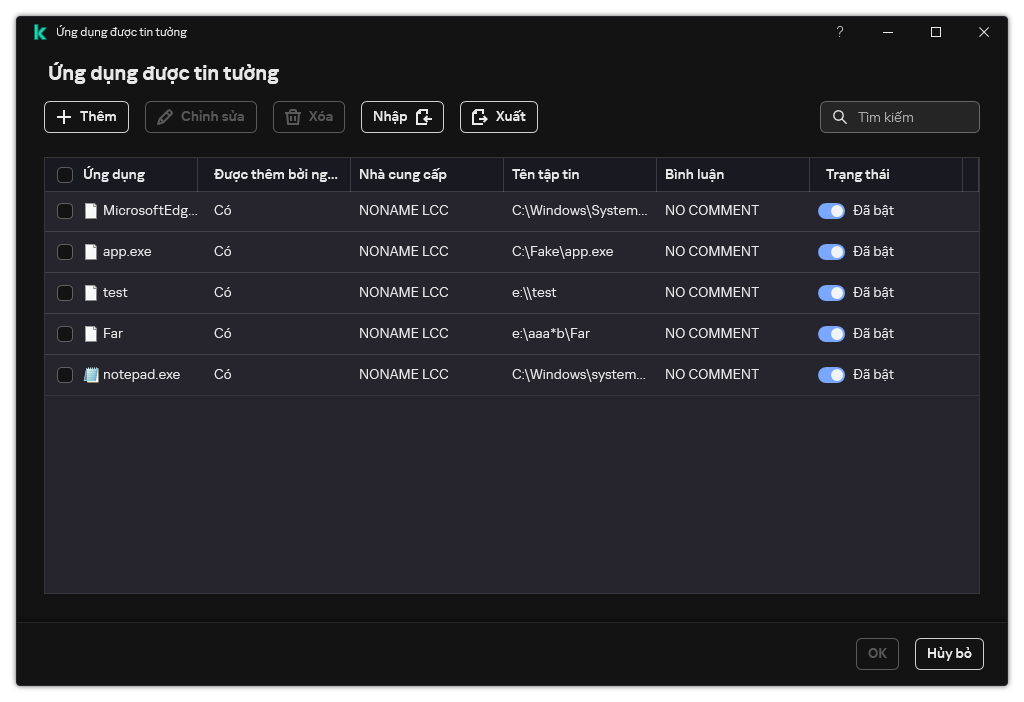The height and width of the screenshot is (702, 1024).
Task: Switch off the MicrosoftEdge status toggle
Action: pos(831,211)
